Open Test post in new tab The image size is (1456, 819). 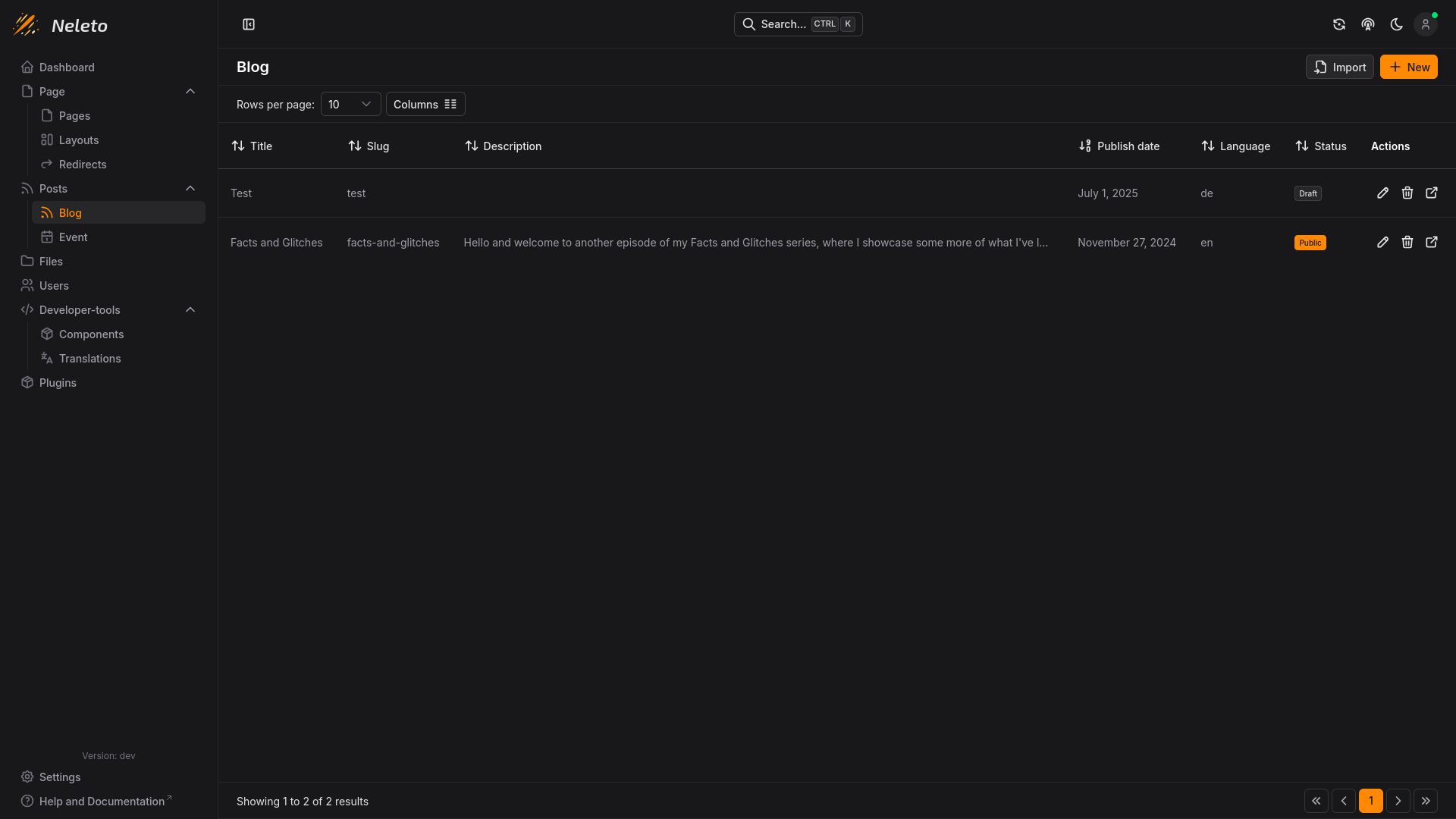click(x=1432, y=193)
